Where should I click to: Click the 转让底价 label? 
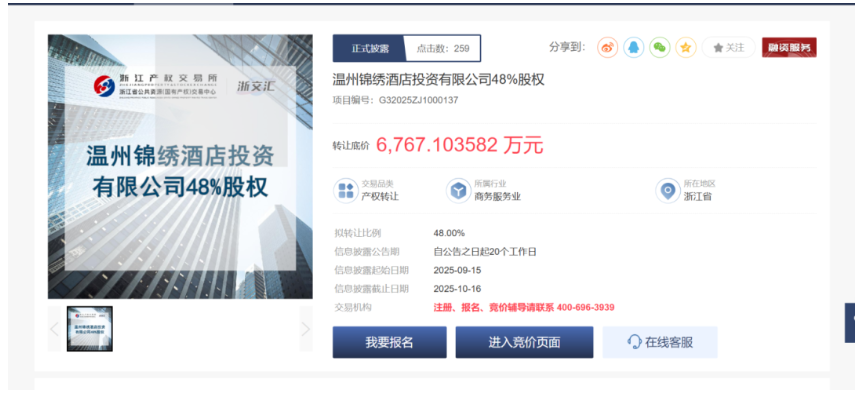(x=351, y=146)
